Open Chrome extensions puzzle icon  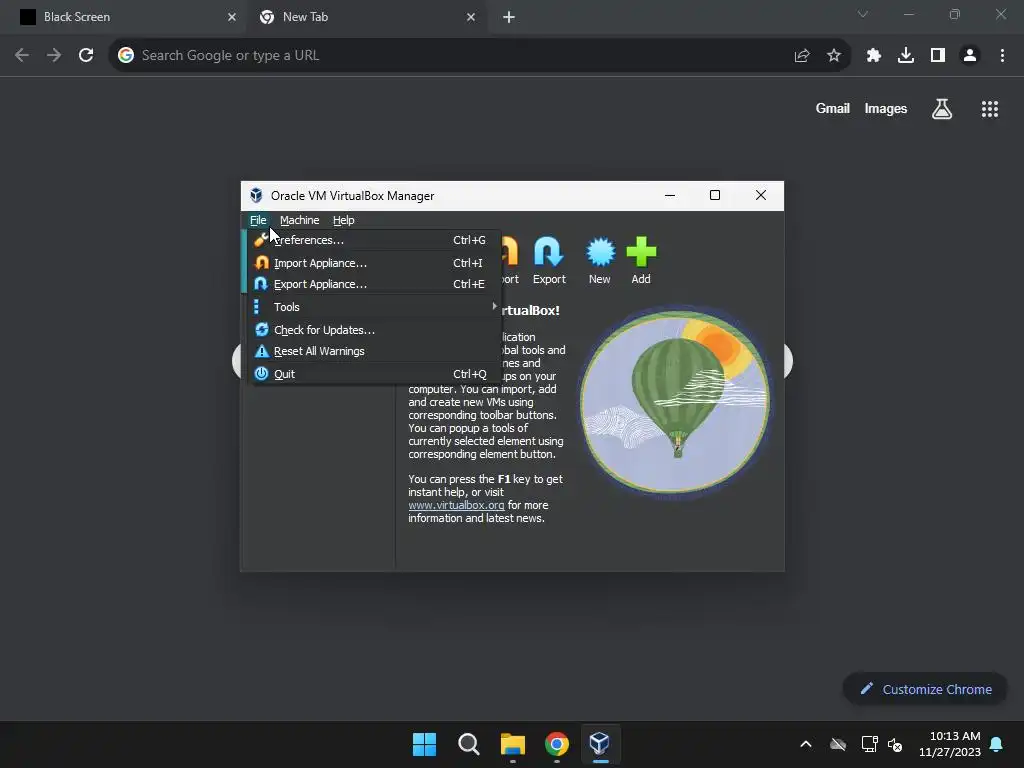[874, 56]
